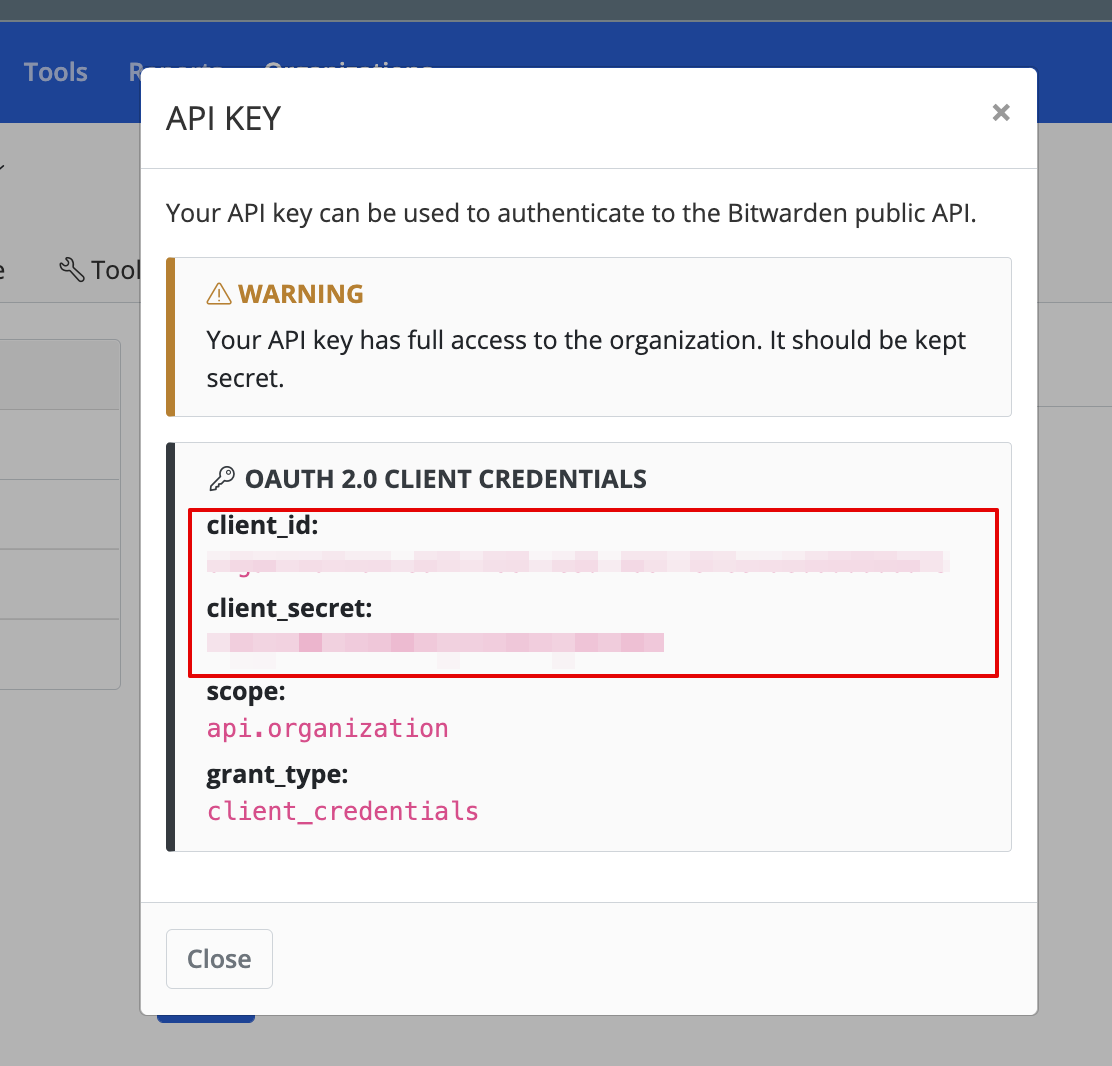Close the API KEY dialog with X

click(1000, 113)
